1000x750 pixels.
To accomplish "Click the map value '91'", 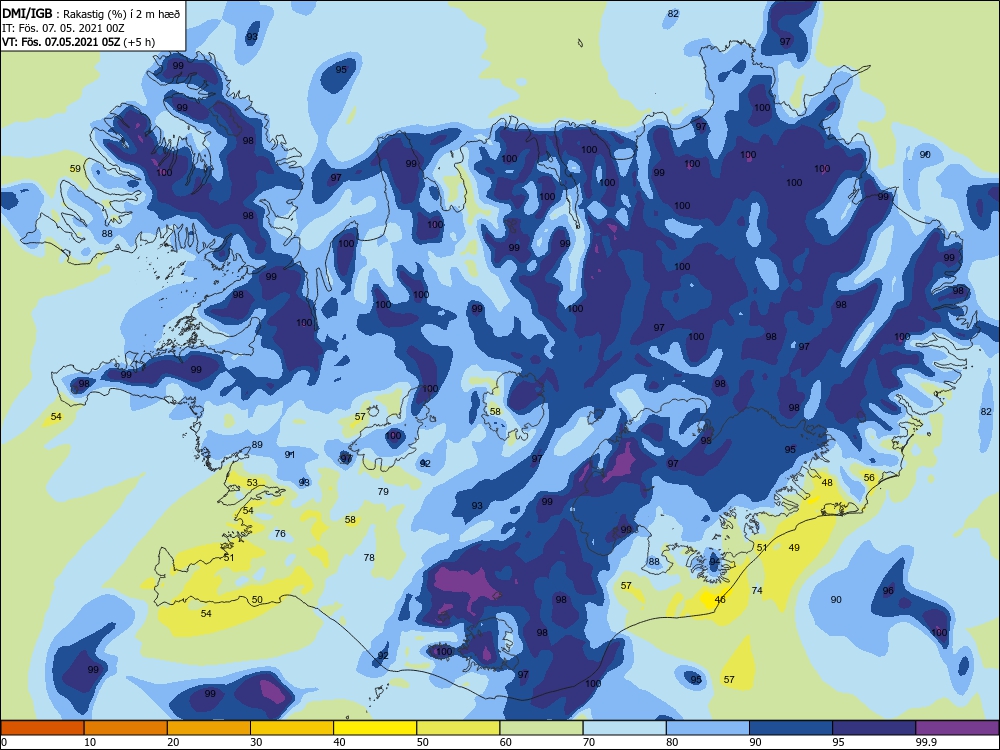I will click(290, 455).
